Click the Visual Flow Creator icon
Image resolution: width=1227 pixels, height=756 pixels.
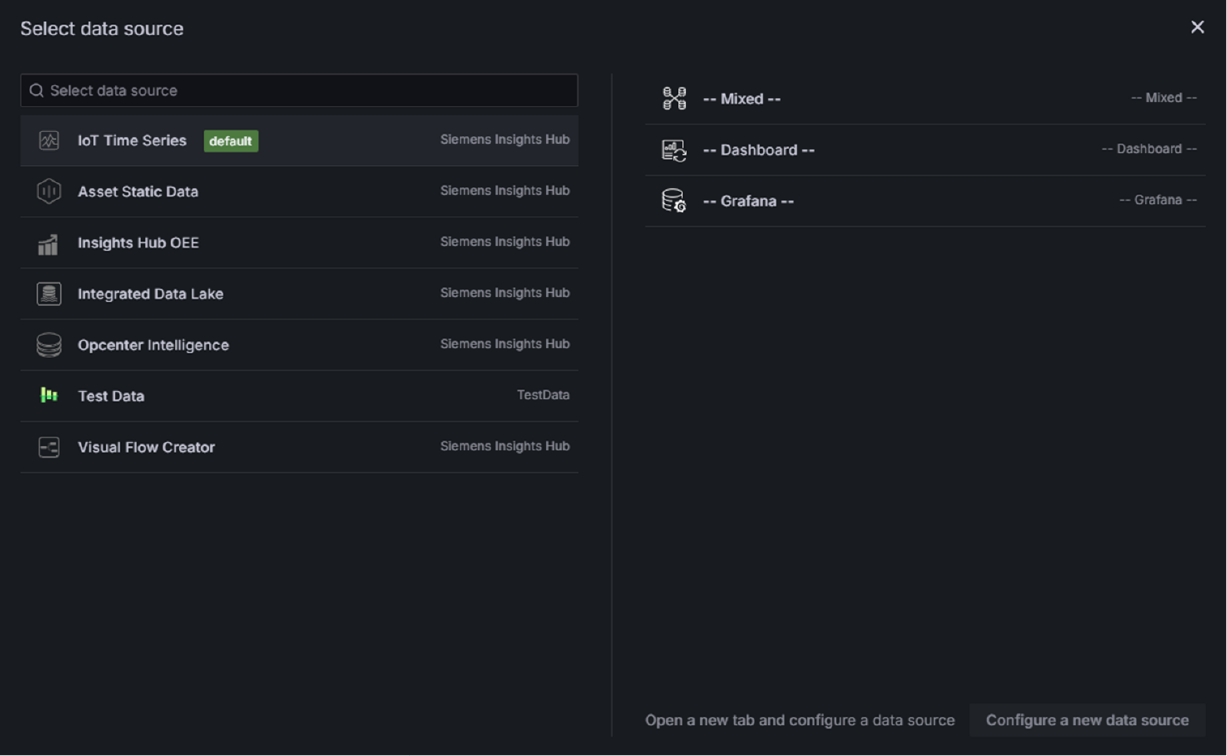tap(49, 447)
